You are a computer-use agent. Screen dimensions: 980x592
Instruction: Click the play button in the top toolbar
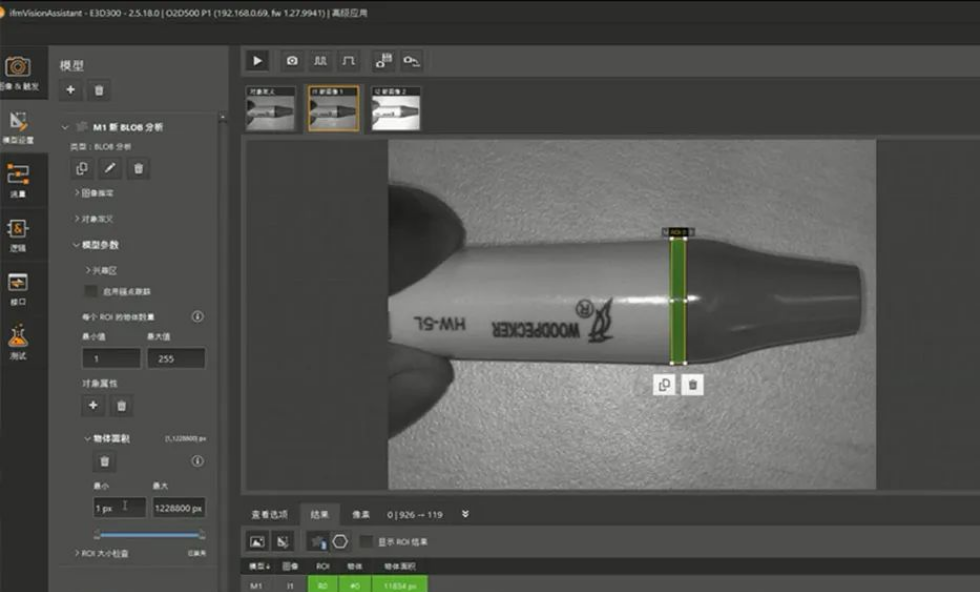tap(258, 61)
